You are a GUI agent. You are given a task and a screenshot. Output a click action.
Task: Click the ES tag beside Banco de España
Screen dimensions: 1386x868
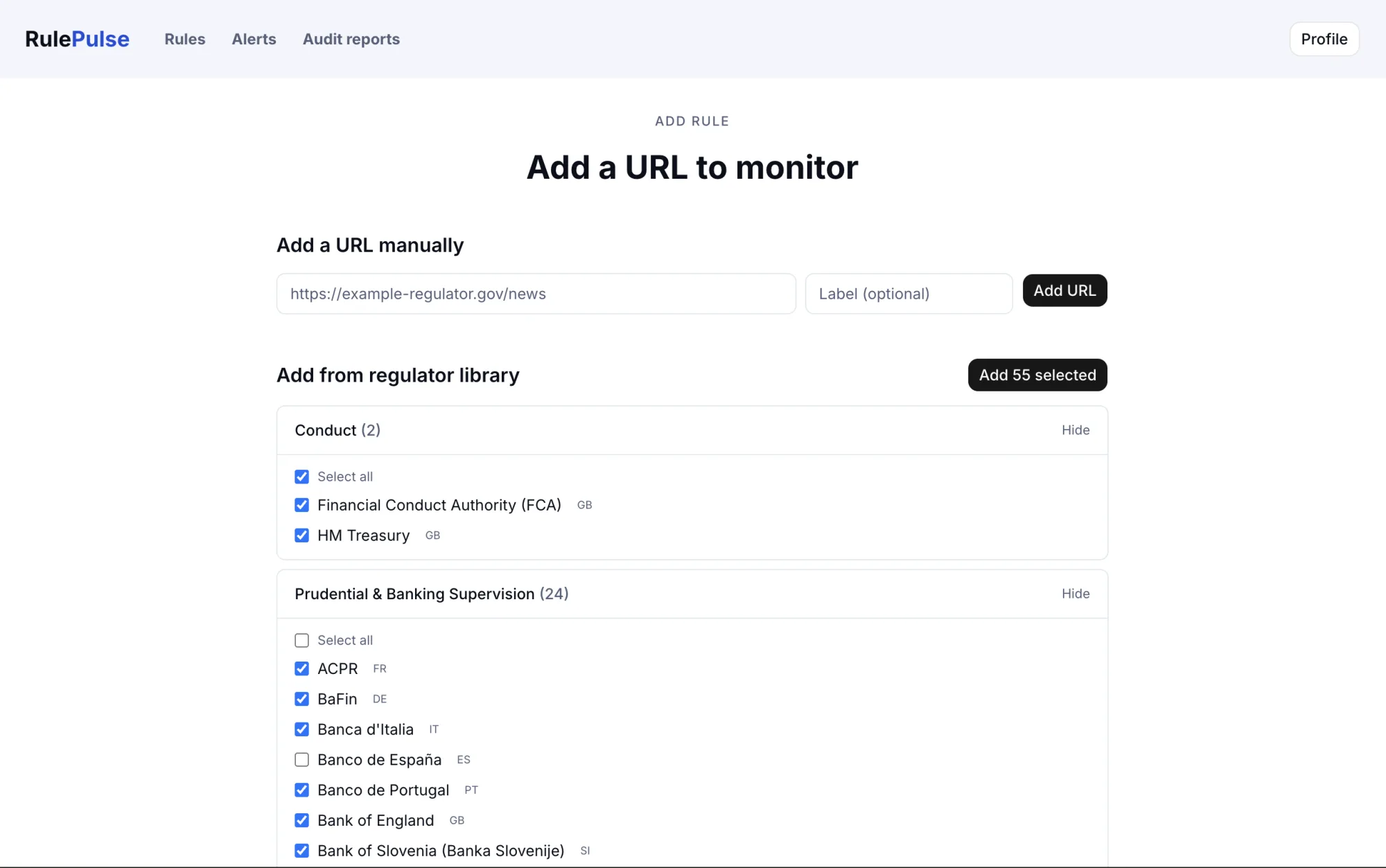(464, 760)
